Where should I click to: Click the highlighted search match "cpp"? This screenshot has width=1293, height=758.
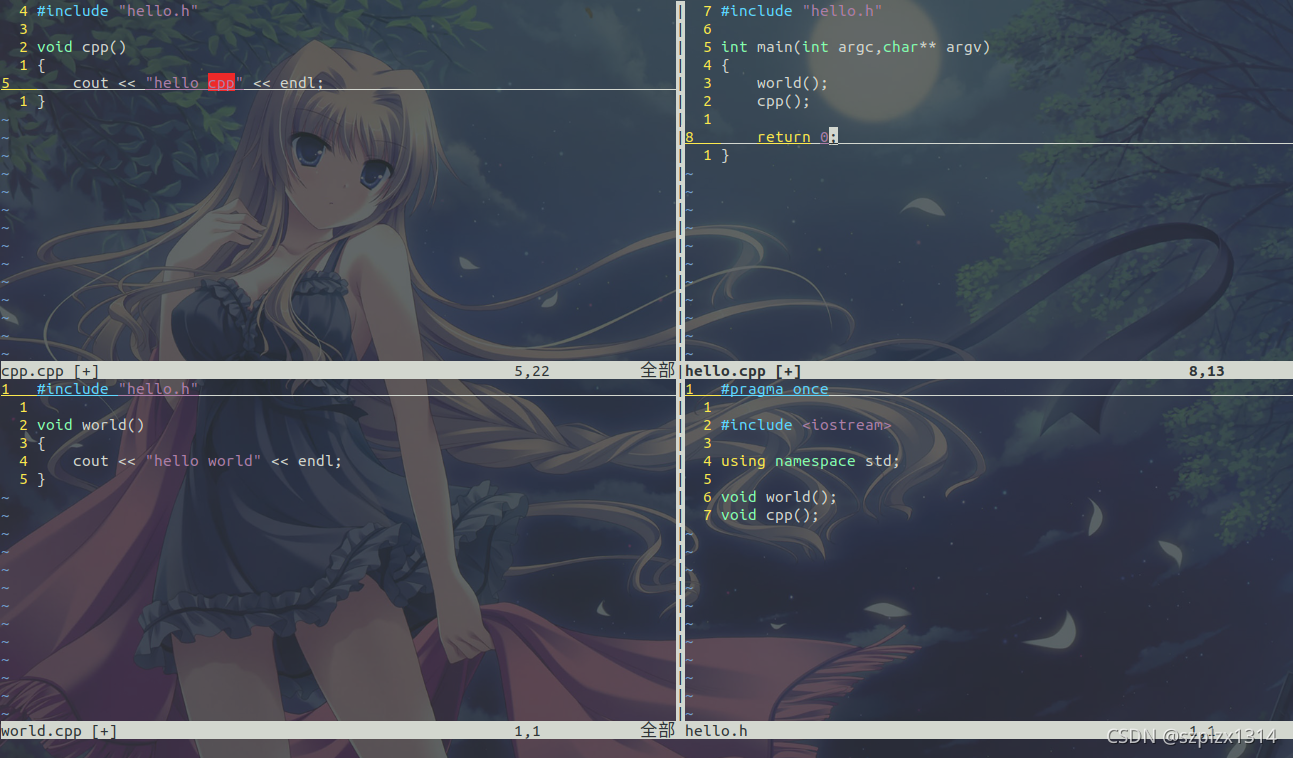click(x=221, y=82)
